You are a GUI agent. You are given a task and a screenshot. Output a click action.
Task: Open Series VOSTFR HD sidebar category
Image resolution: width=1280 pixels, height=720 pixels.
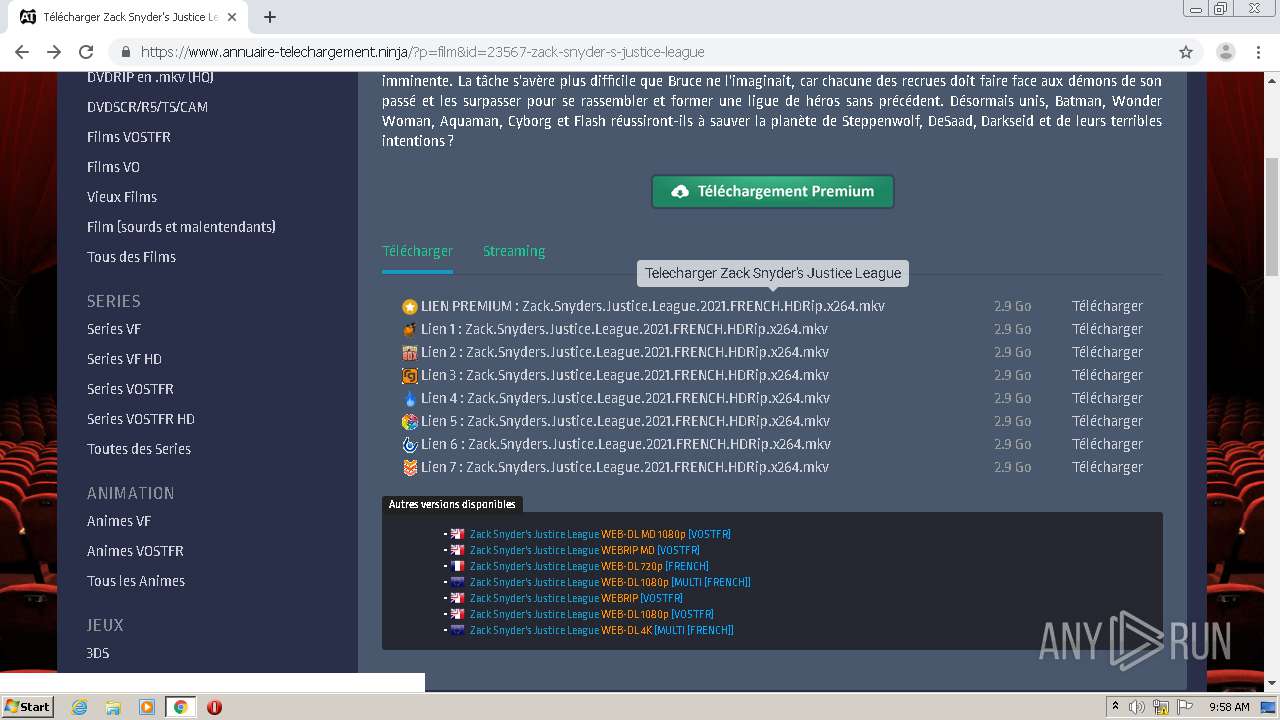141,419
